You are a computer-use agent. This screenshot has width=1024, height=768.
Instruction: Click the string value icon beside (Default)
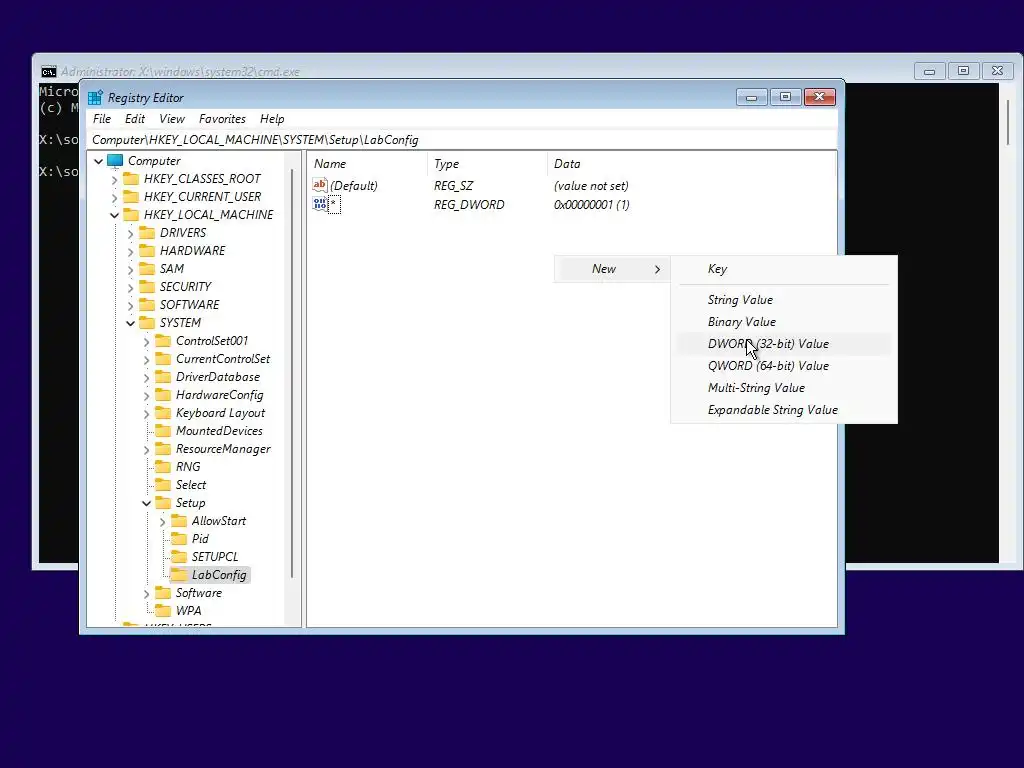pos(319,185)
